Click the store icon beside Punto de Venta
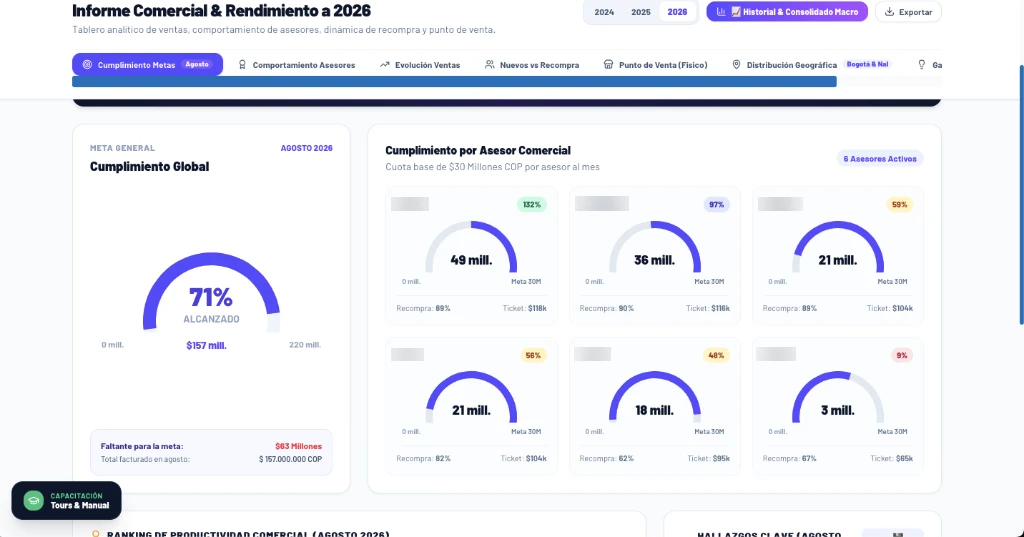 (x=609, y=65)
